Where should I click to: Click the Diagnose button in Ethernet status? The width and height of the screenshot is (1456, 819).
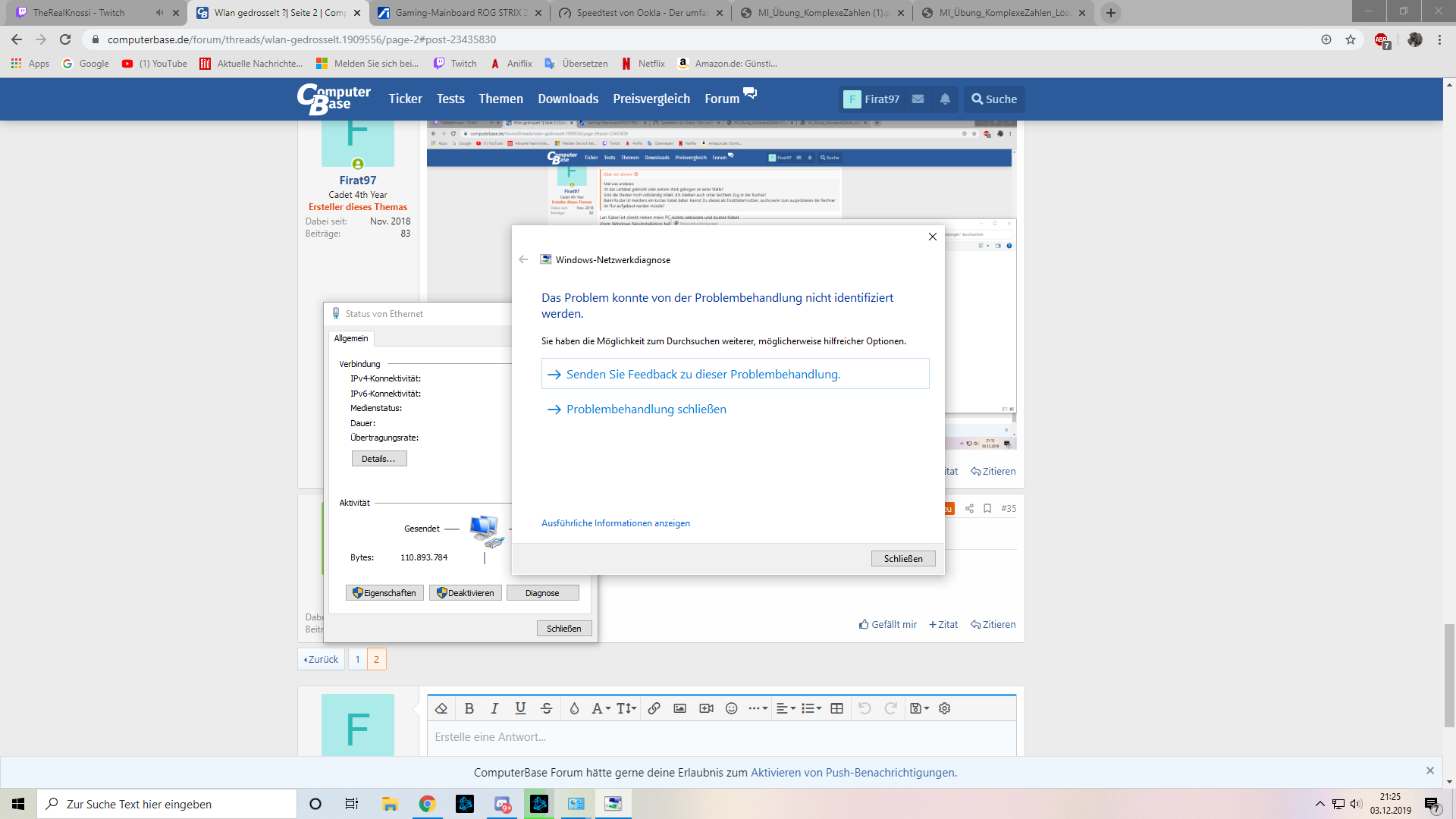click(542, 593)
